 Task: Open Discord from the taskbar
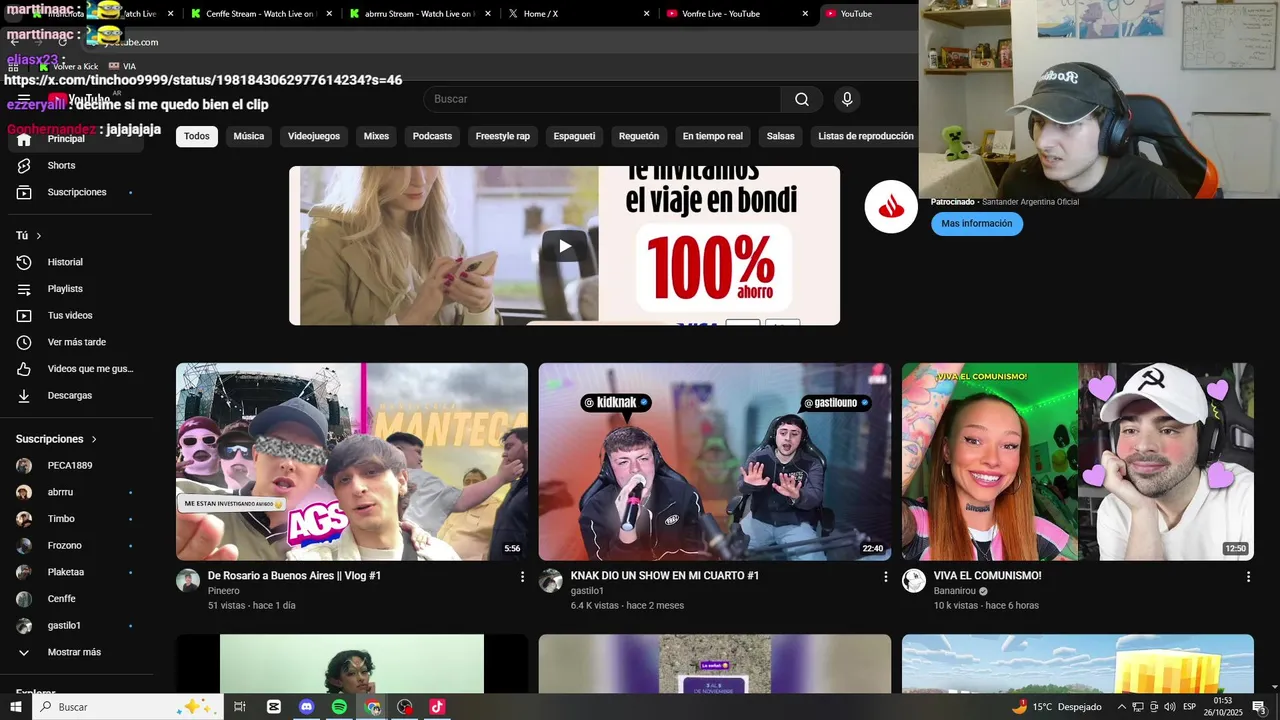(307, 707)
